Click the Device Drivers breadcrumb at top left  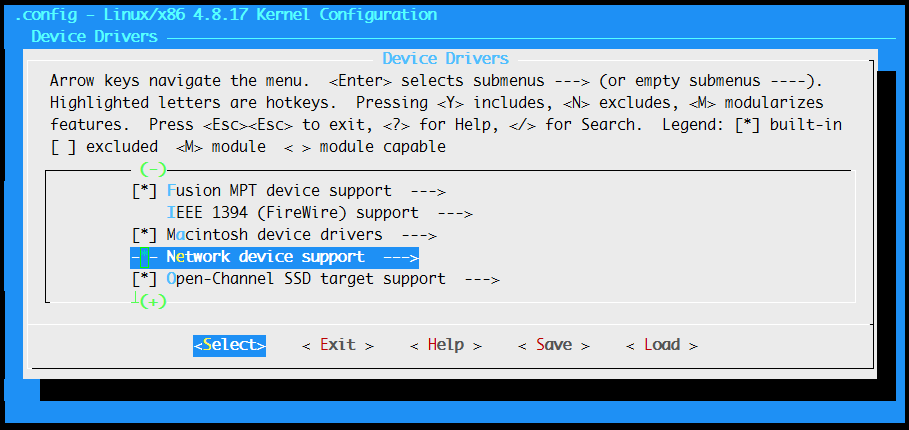click(94, 36)
